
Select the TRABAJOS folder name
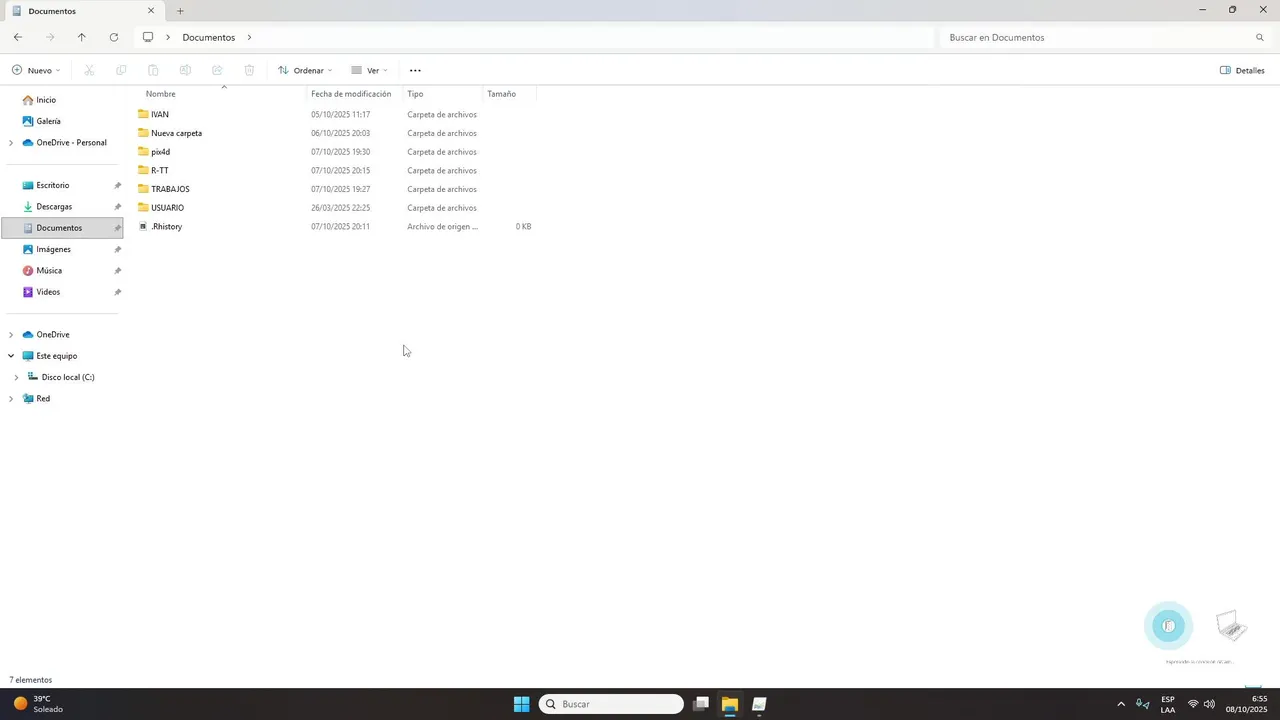(170, 189)
